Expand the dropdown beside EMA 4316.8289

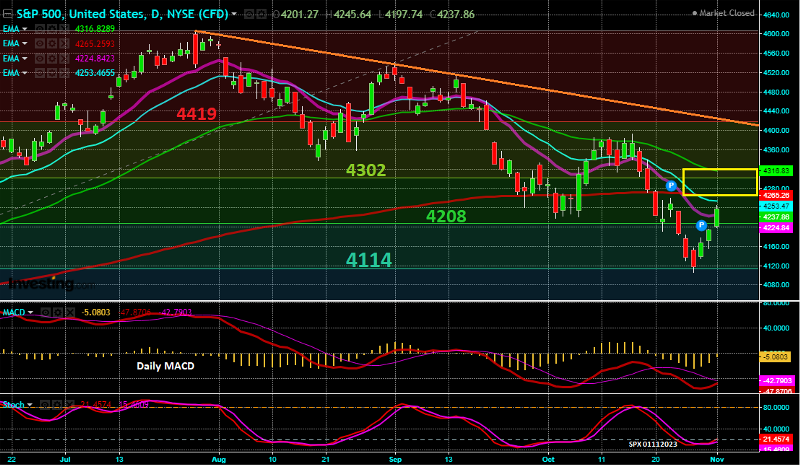coord(24,29)
